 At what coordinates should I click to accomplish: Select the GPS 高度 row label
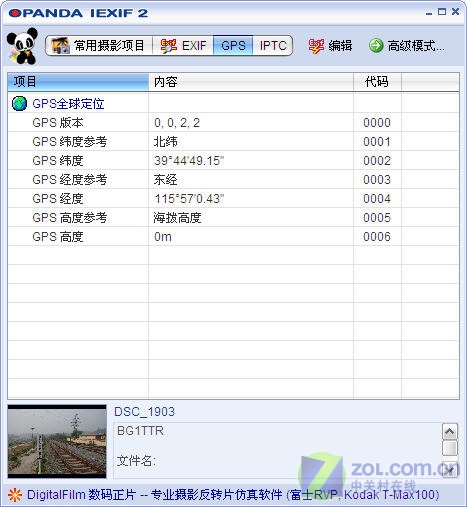[58, 237]
